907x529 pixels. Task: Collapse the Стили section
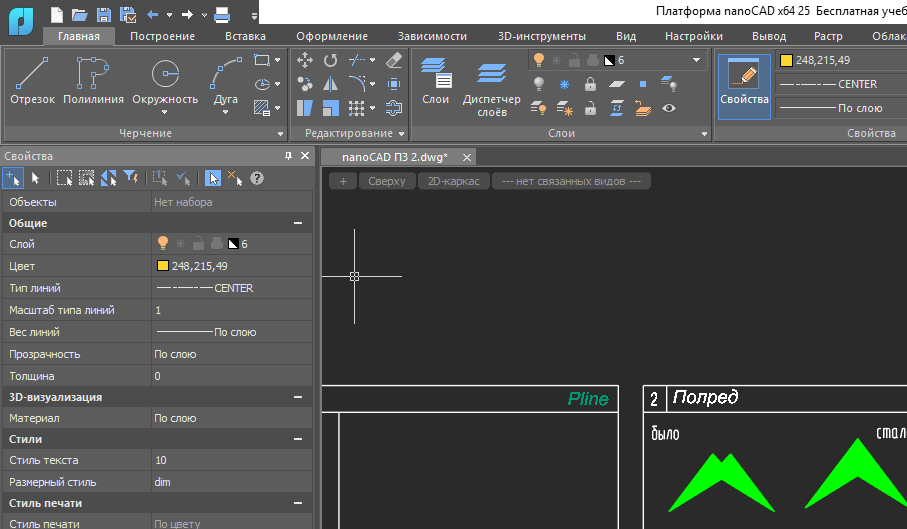(x=298, y=439)
